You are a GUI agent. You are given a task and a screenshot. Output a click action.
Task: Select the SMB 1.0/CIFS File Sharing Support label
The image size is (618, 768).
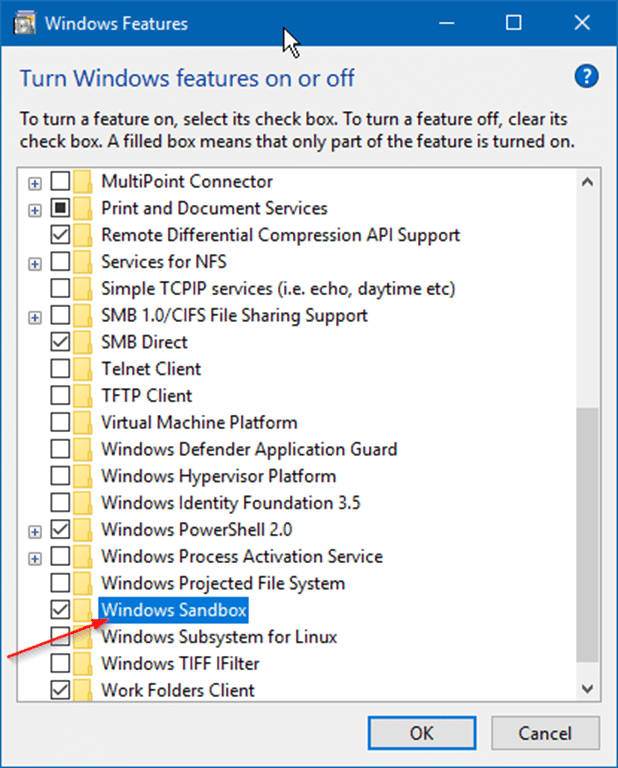point(234,315)
